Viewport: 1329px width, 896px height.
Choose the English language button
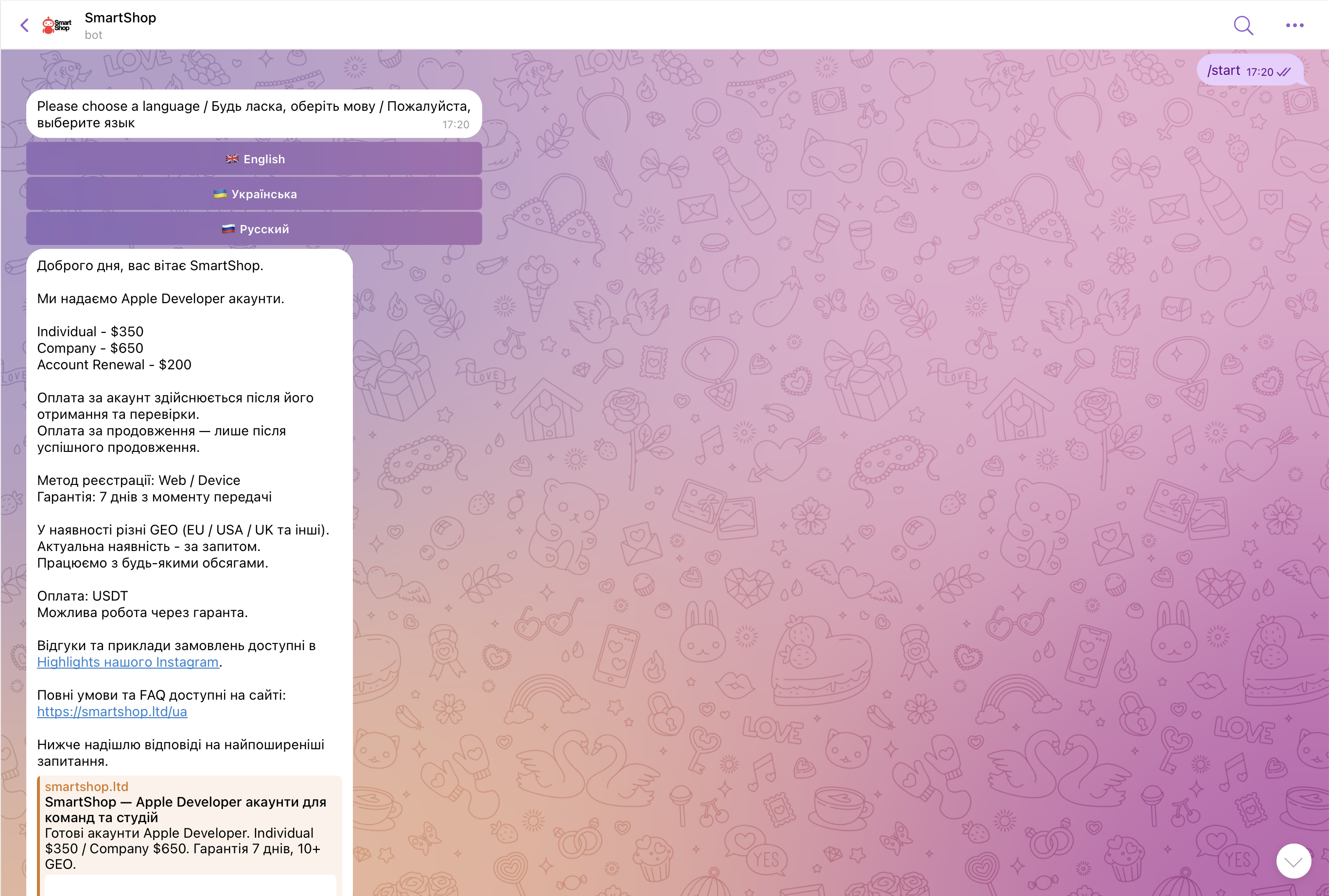coord(254,159)
